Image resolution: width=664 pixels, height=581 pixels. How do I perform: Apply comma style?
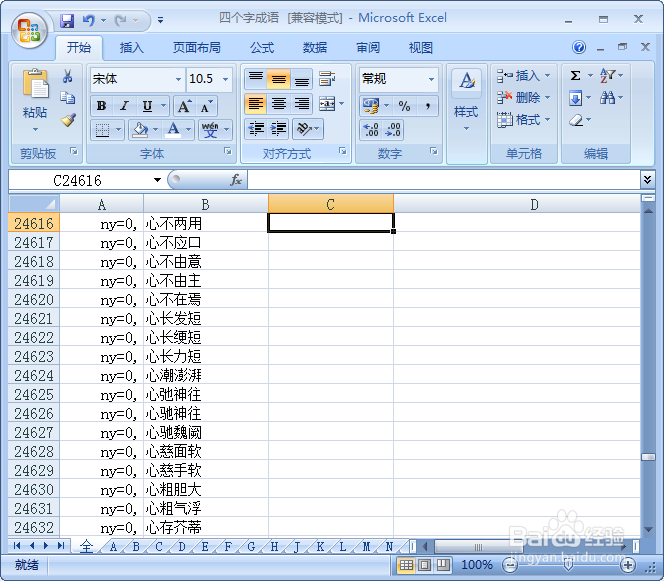pyautogui.click(x=428, y=106)
